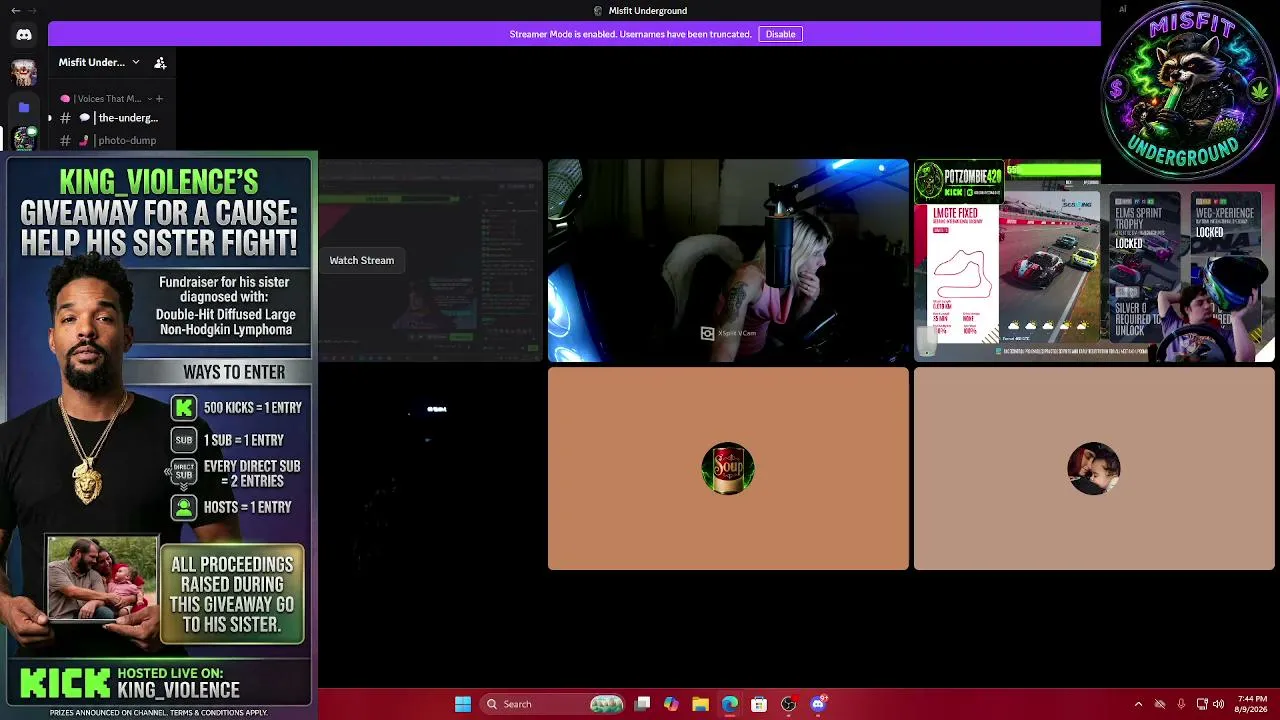Click the microphone tray icon
Image resolution: width=1280 pixels, height=720 pixels.
tap(1181, 704)
